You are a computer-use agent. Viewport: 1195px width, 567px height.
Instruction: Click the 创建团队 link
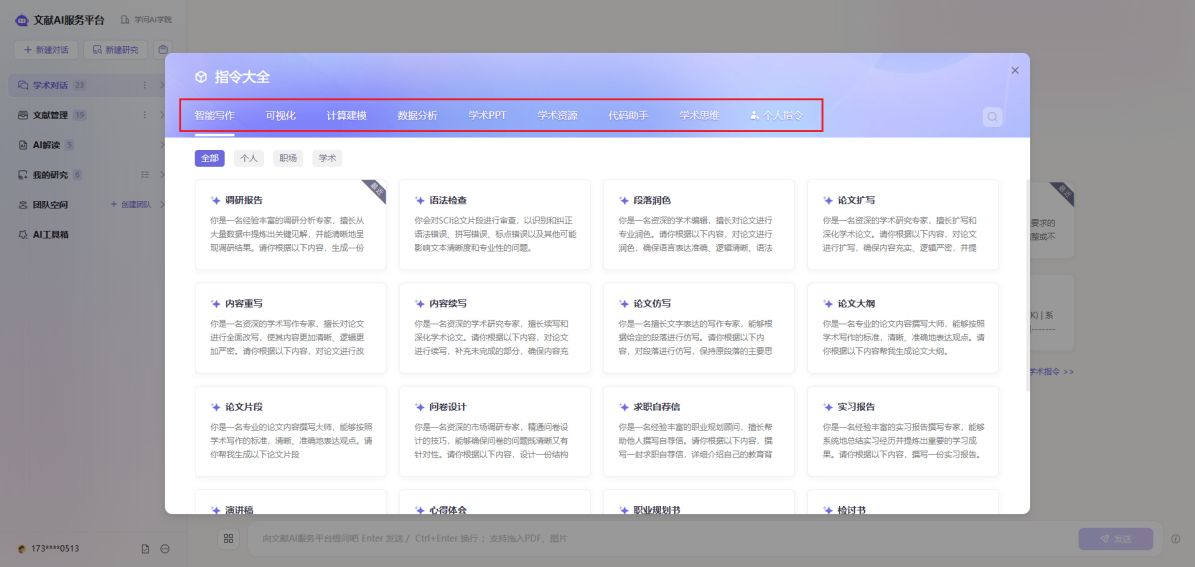(131, 205)
